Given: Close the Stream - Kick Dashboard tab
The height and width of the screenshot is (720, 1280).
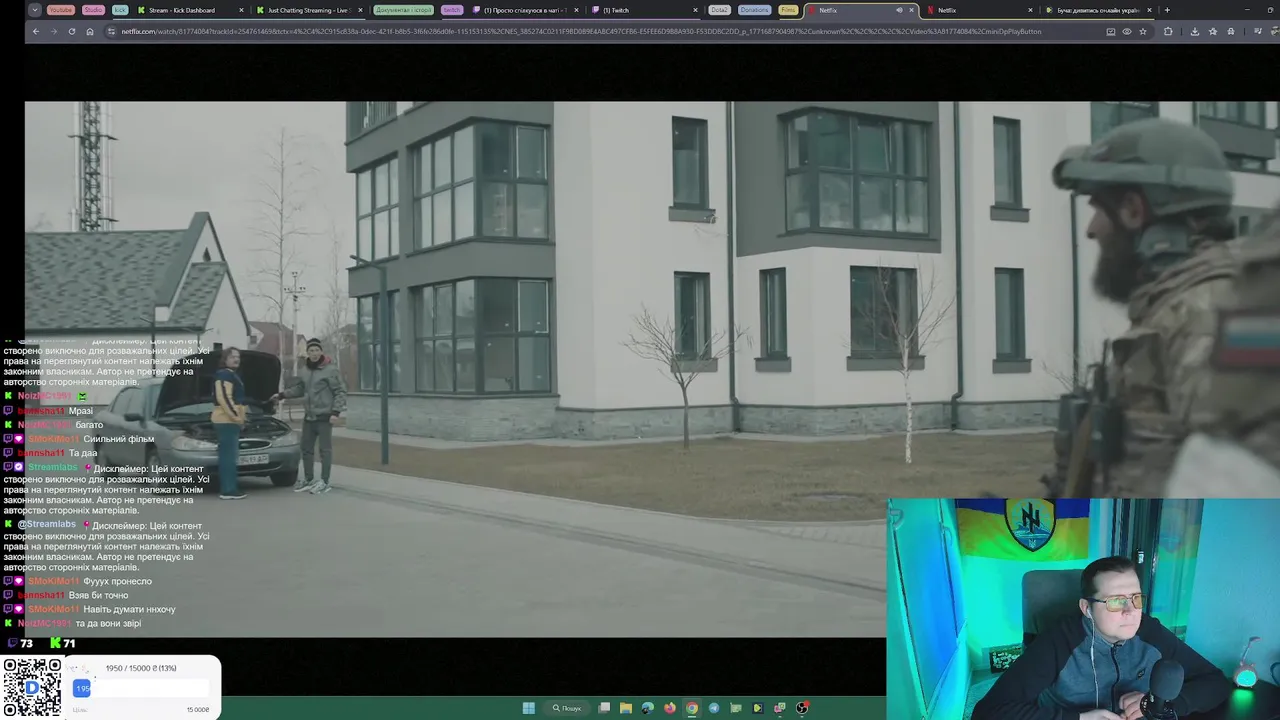Looking at the screenshot, I should (x=241, y=10).
